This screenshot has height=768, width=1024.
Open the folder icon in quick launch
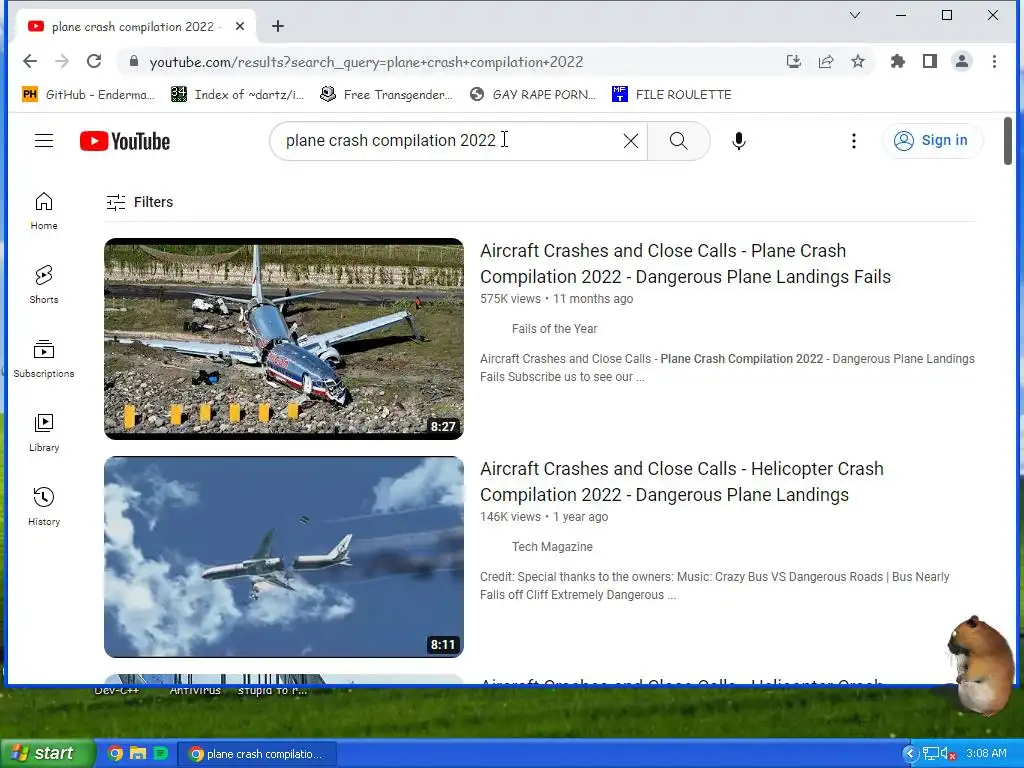coord(138,753)
